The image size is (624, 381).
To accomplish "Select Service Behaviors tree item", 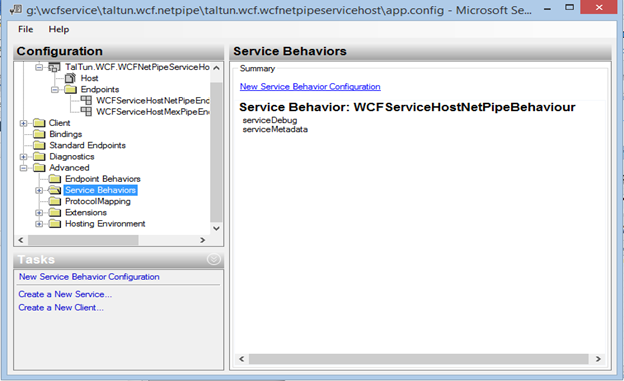I will [x=100, y=190].
